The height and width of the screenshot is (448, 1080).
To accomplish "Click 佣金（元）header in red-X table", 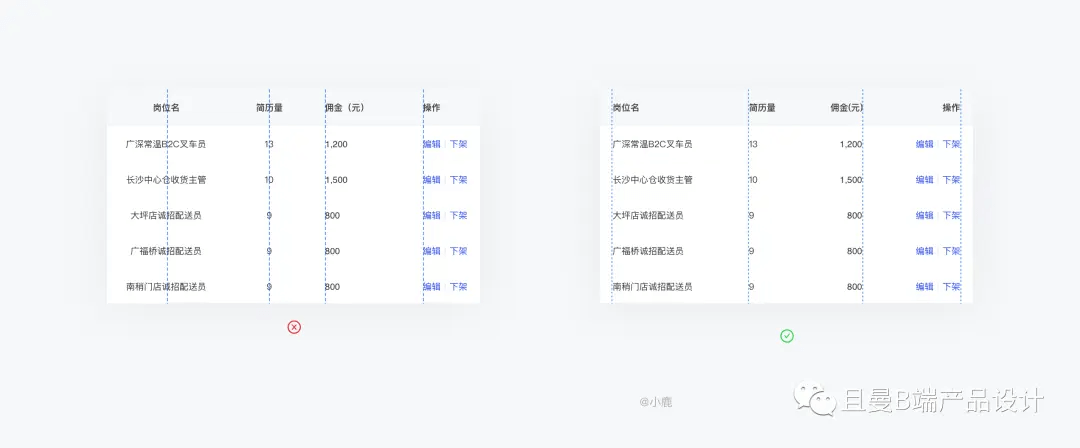I will click(x=344, y=108).
